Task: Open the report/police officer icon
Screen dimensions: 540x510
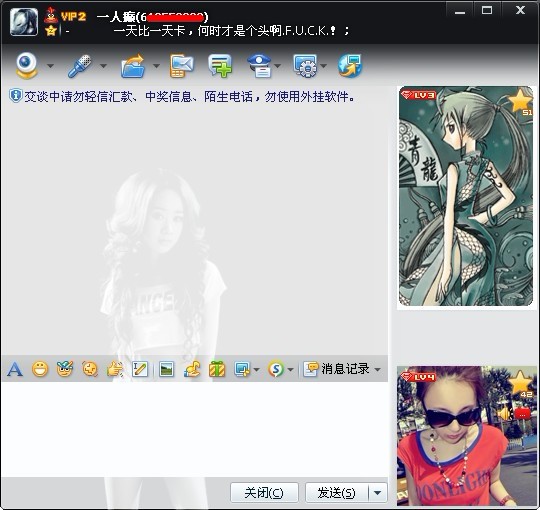Action: [x=260, y=65]
